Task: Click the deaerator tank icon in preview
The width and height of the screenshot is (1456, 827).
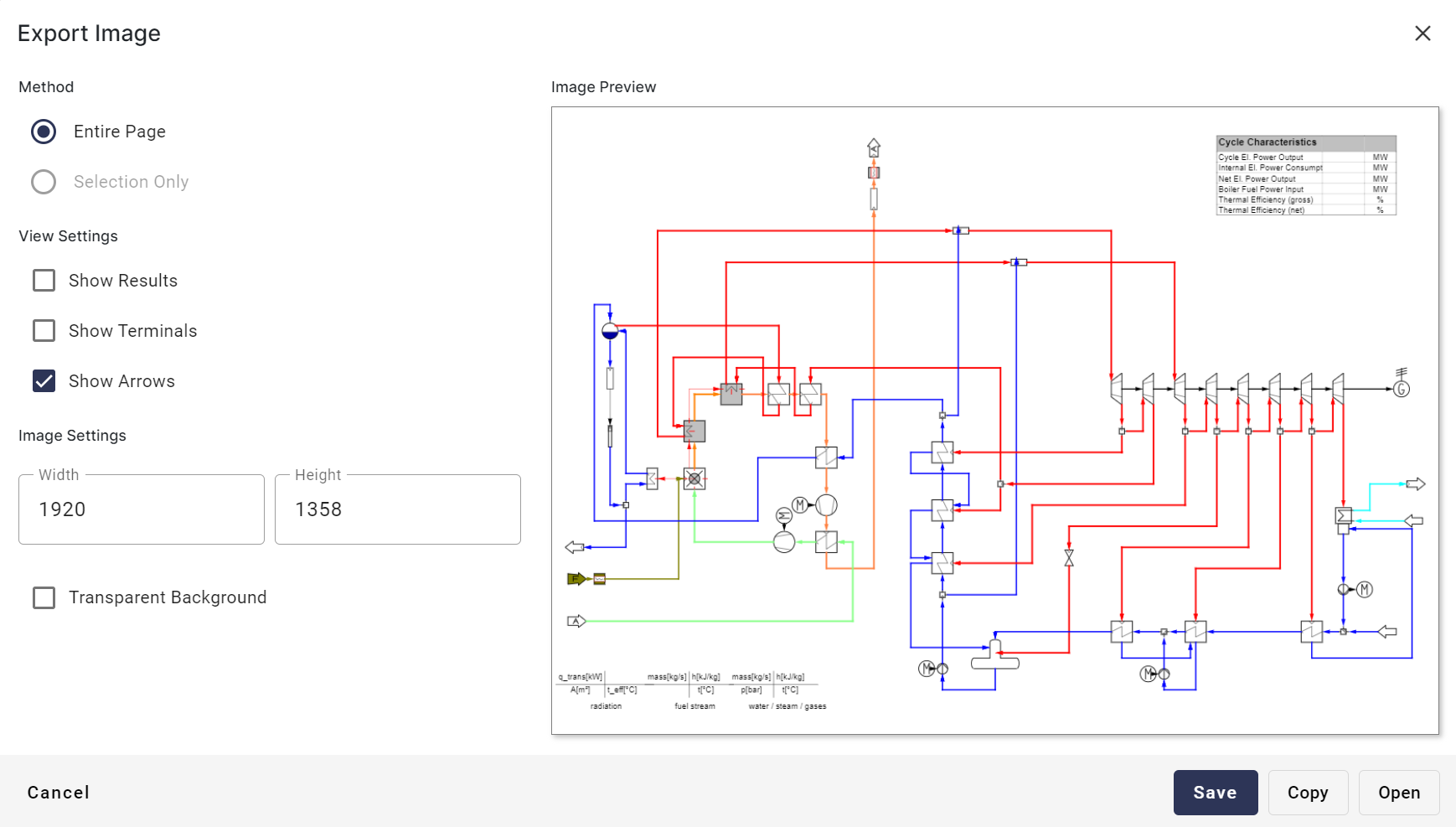Action: (995, 657)
